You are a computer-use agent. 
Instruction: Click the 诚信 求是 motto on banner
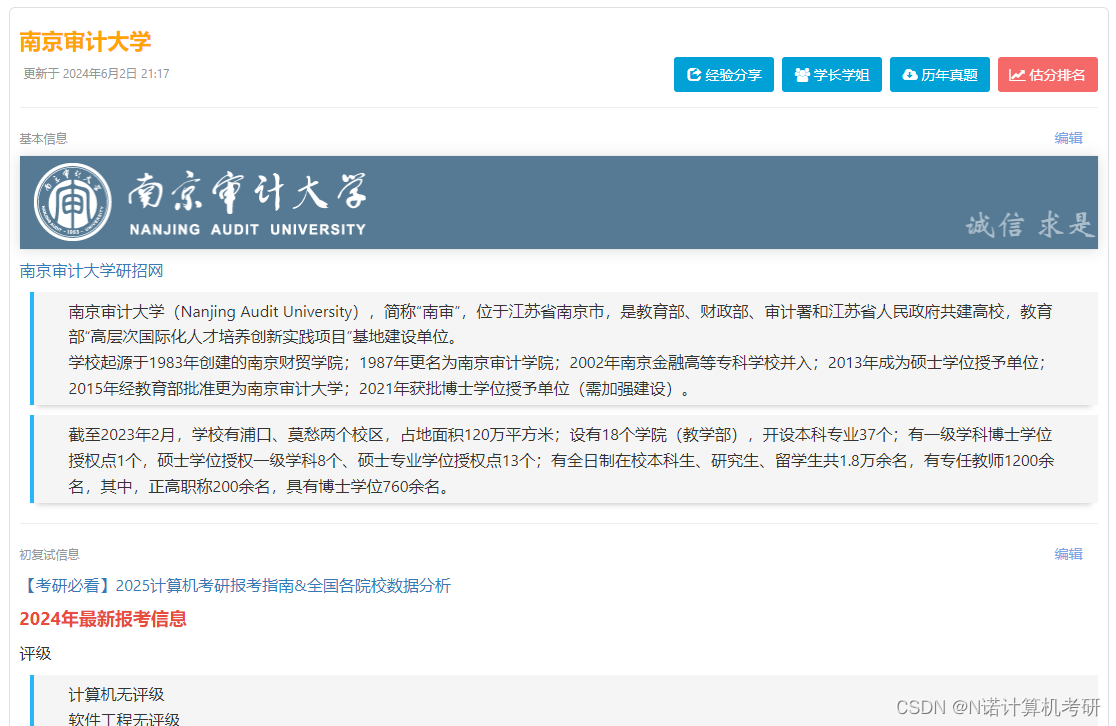(x=1029, y=225)
